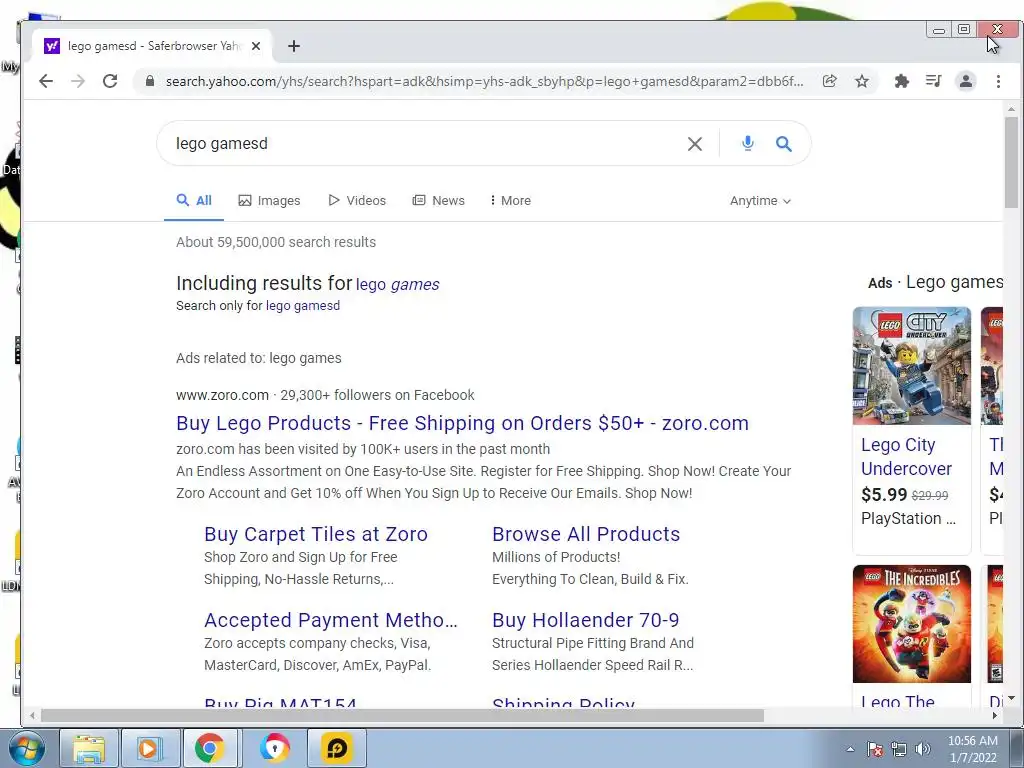Click the horizontal scrollbar right arrow

tap(994, 716)
